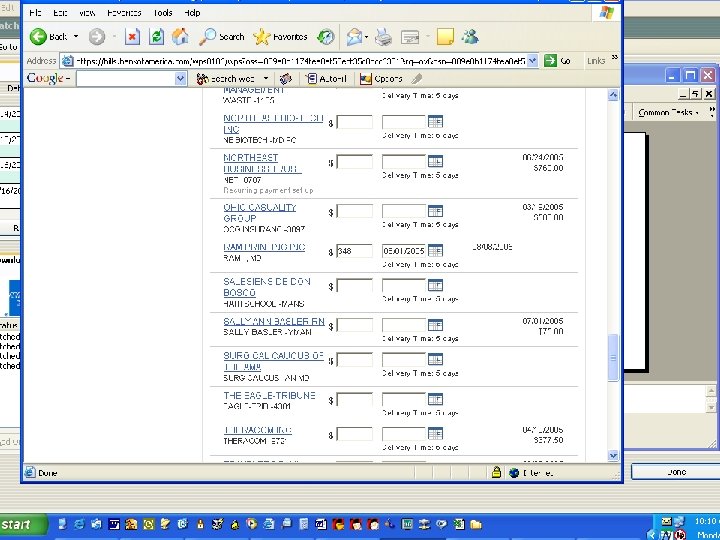Open the Favorites star button
The width and height of the screenshot is (720, 540).
click(280, 37)
